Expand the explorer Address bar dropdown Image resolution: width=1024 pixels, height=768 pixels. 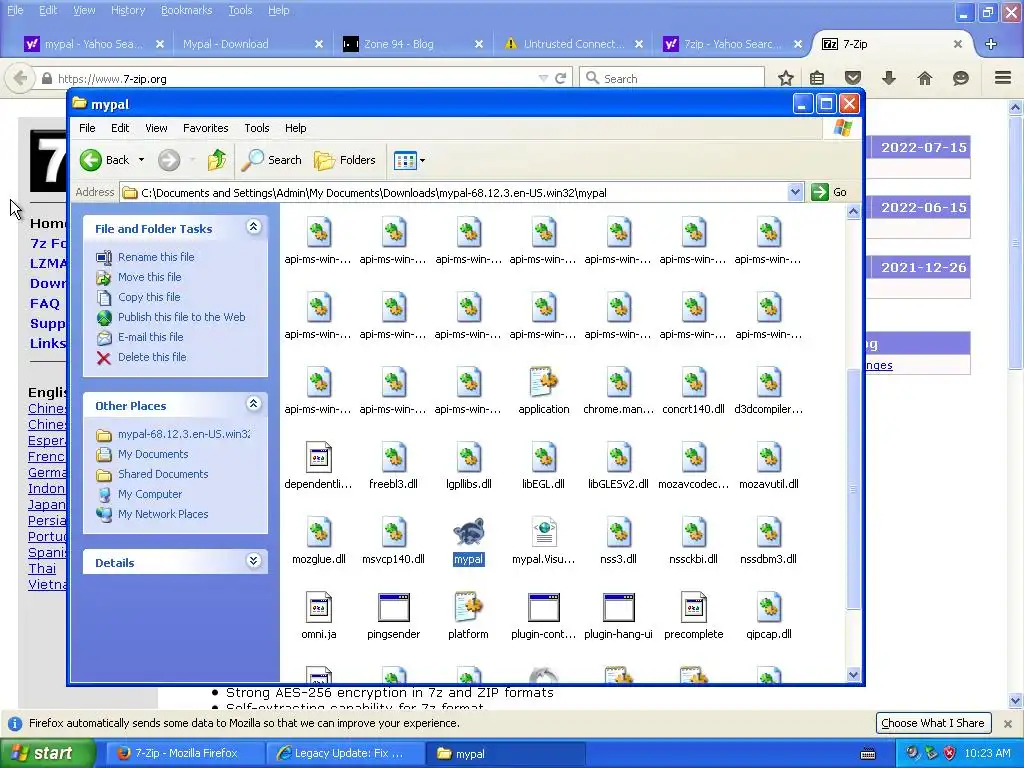(x=795, y=192)
